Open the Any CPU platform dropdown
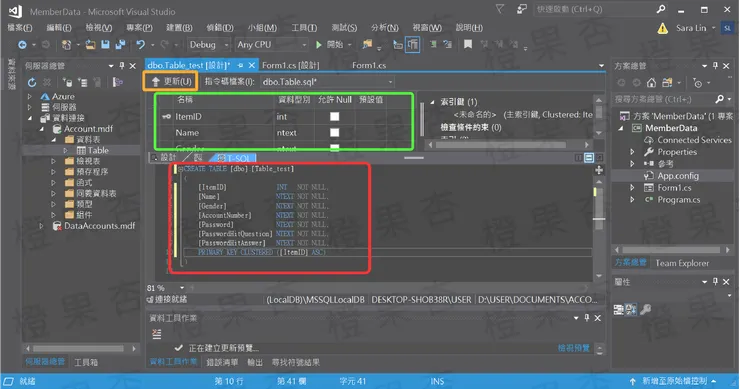This screenshot has width=740, height=389. pyautogui.click(x=271, y=44)
